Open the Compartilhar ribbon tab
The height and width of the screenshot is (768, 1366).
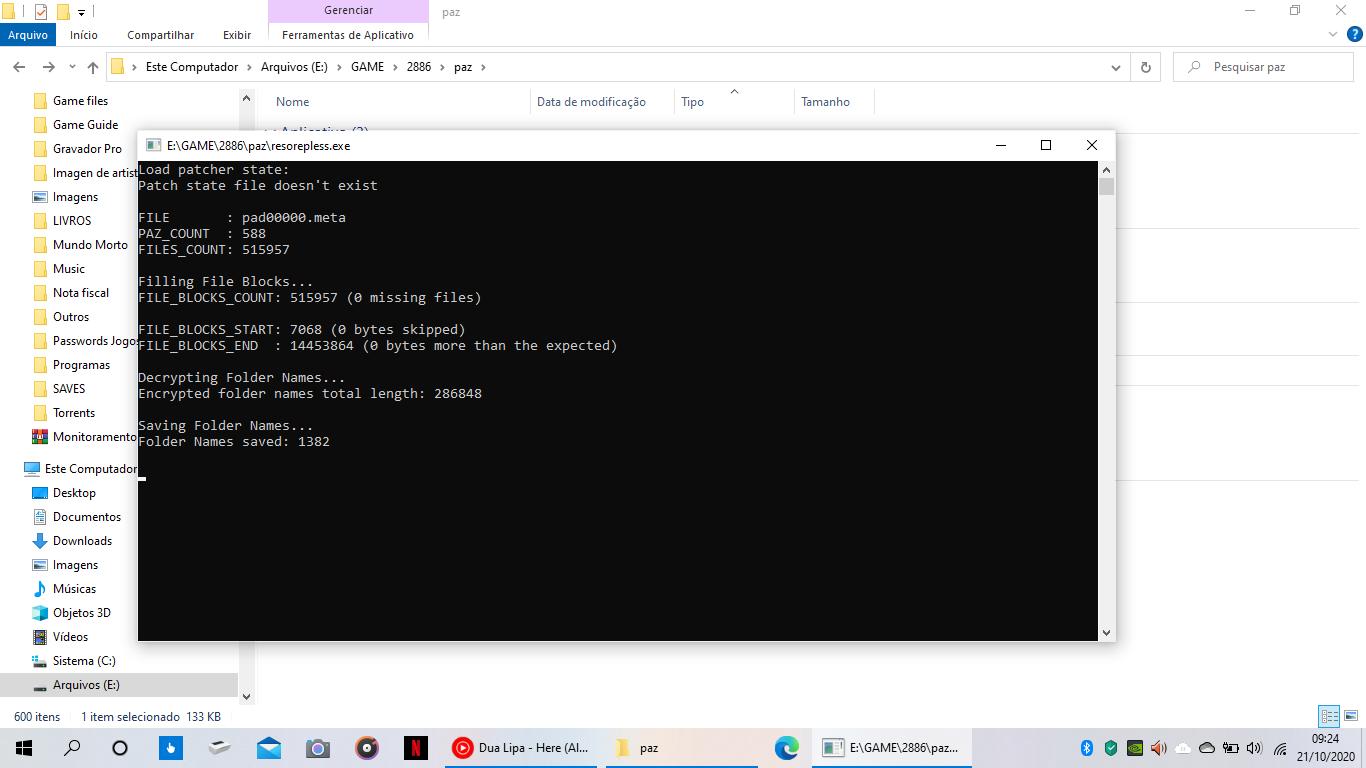(x=160, y=35)
